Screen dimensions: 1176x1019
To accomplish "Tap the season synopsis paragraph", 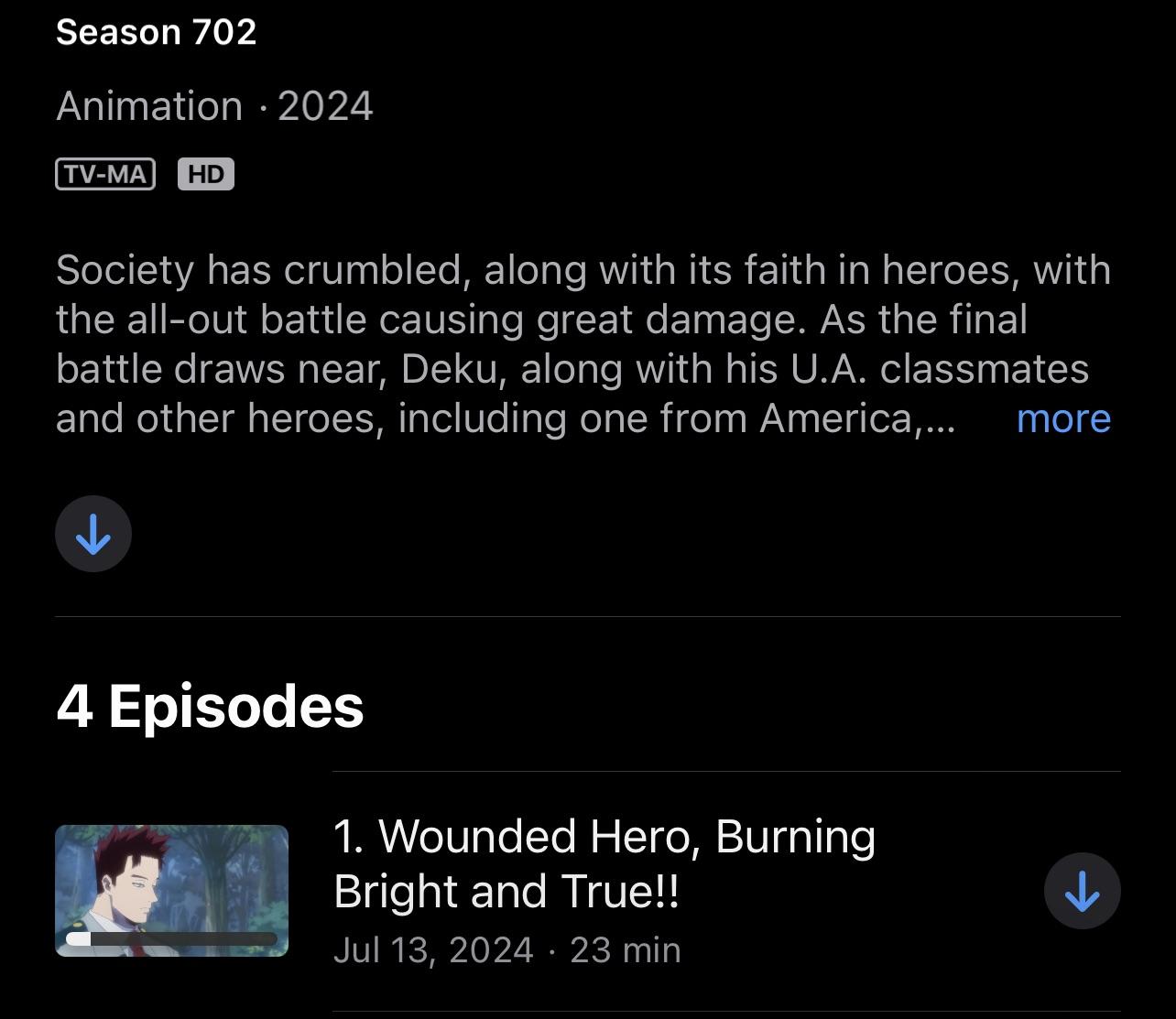I will pyautogui.click(x=583, y=344).
